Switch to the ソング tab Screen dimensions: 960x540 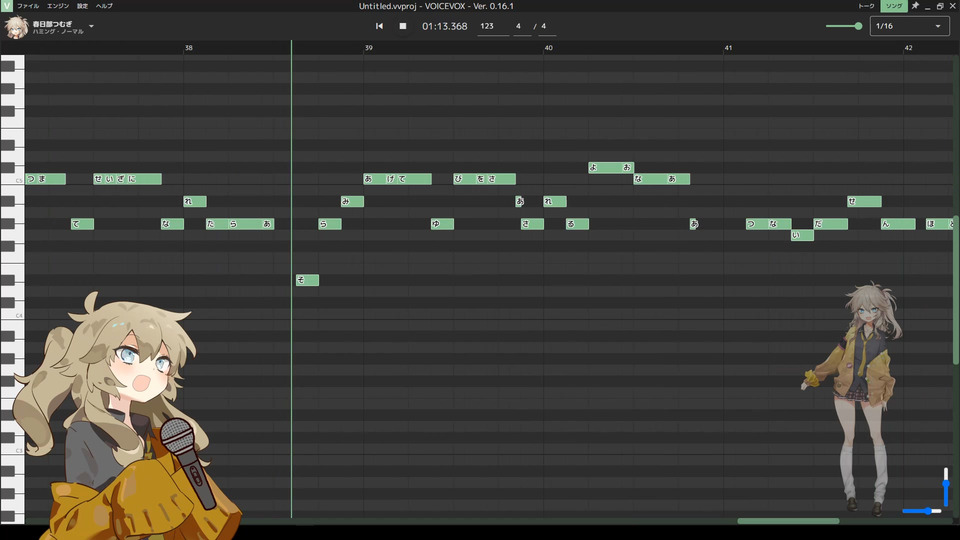(894, 6)
